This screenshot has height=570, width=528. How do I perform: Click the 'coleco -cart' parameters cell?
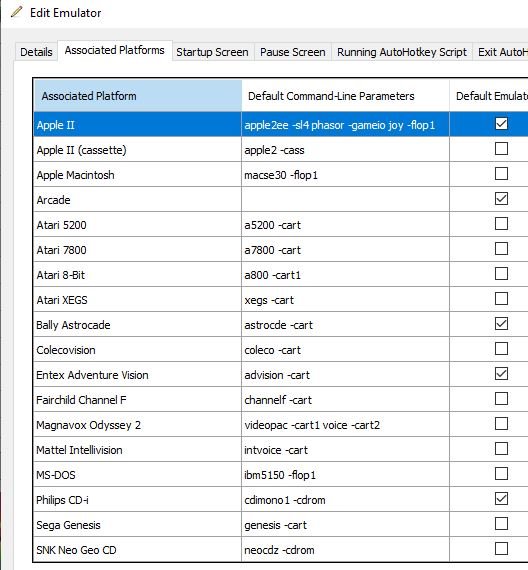(345, 350)
